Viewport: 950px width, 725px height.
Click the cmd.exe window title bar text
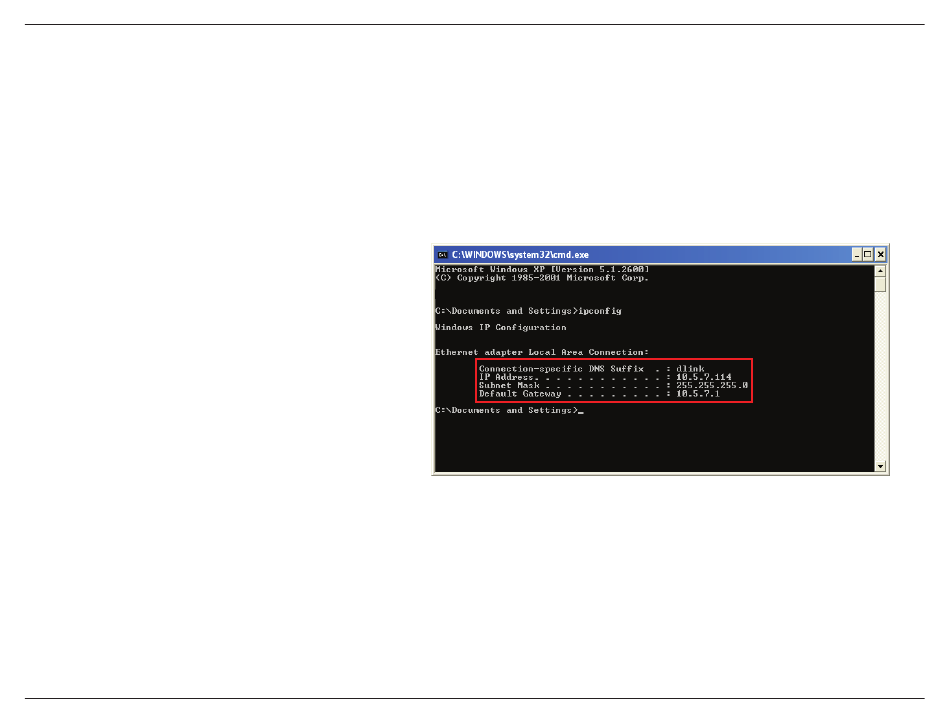tap(520, 255)
